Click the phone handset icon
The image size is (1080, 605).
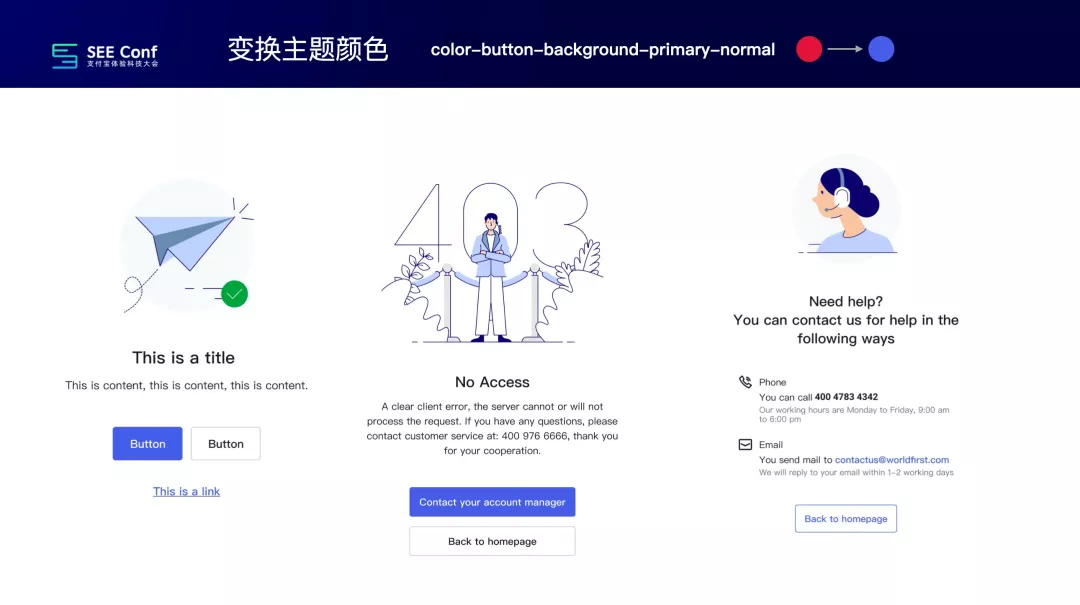745,382
